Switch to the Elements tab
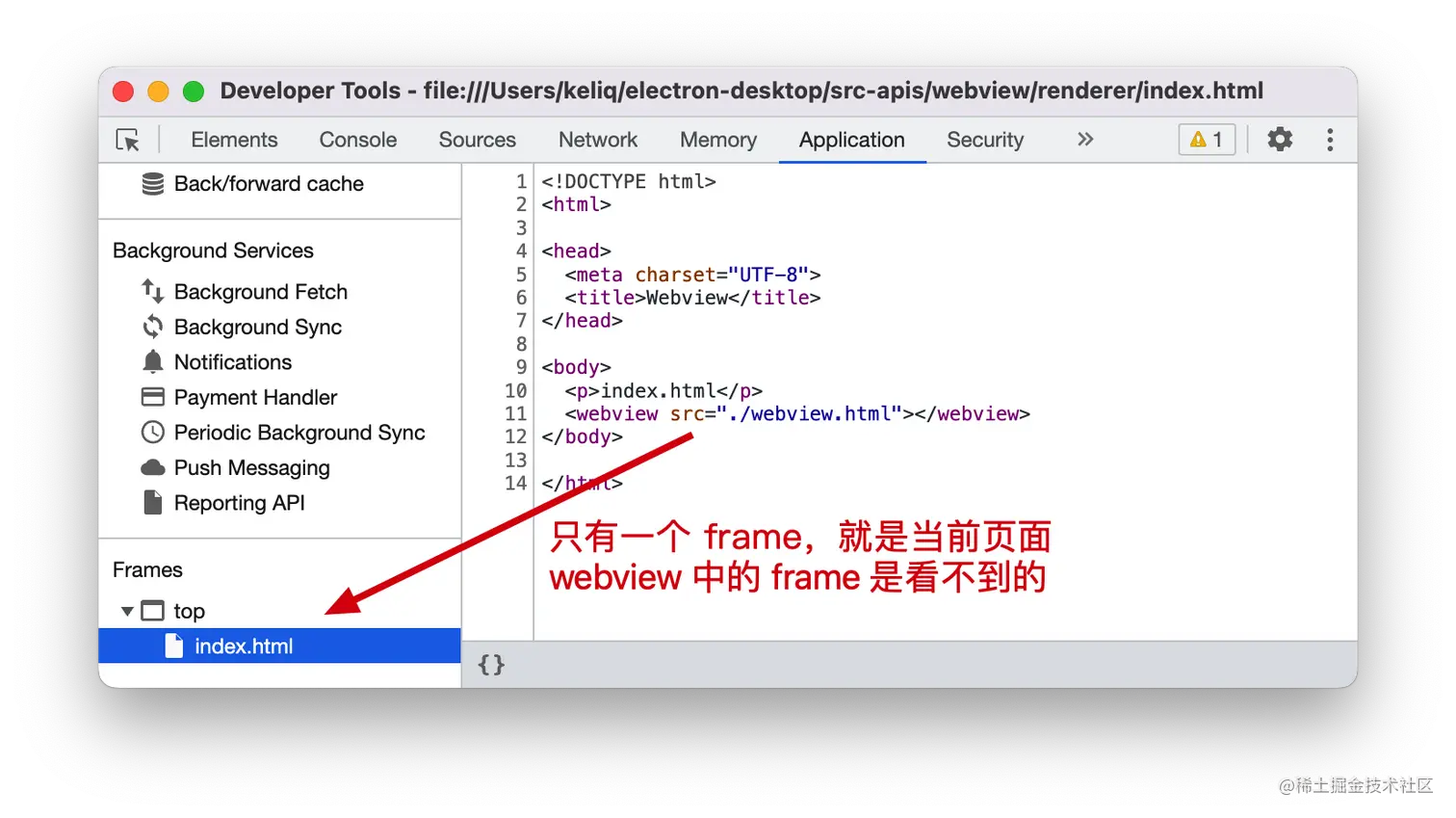This screenshot has height=818, width=1456. tap(234, 140)
